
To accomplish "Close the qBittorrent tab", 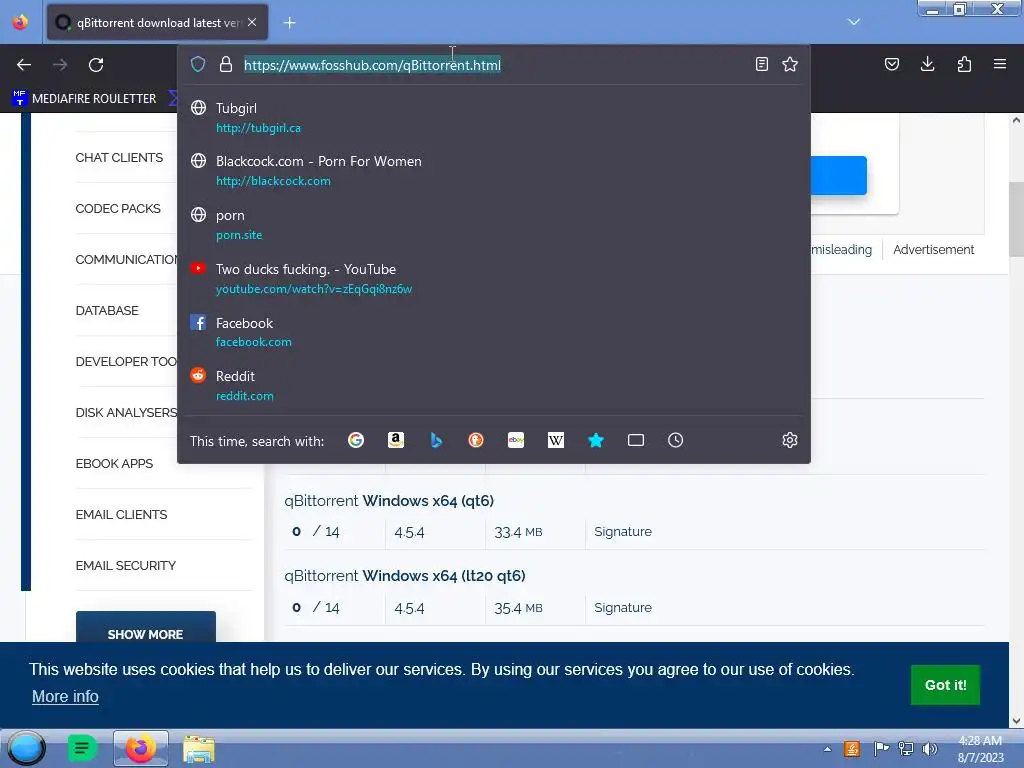I will [x=252, y=22].
